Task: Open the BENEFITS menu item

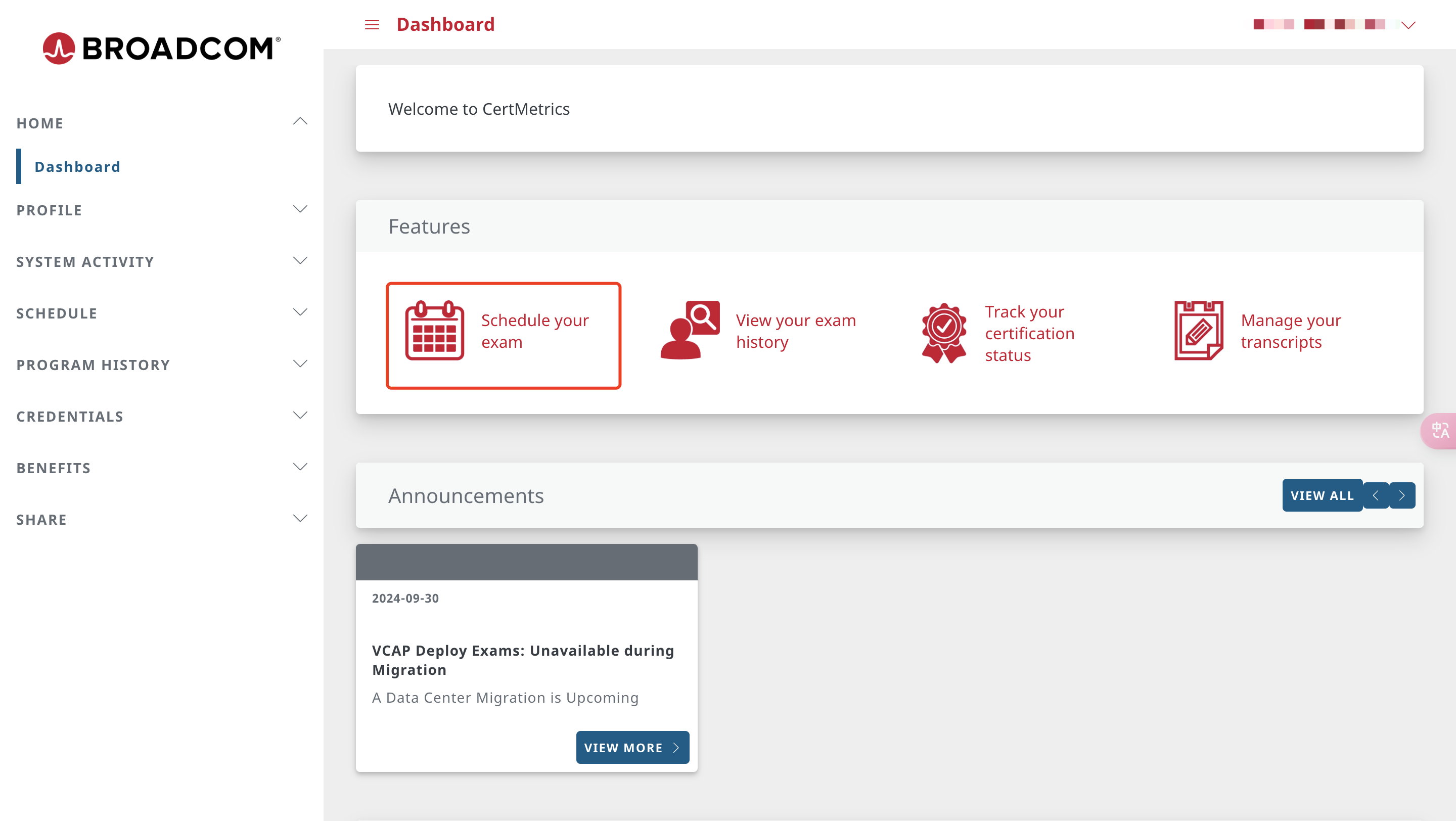Action: point(162,468)
